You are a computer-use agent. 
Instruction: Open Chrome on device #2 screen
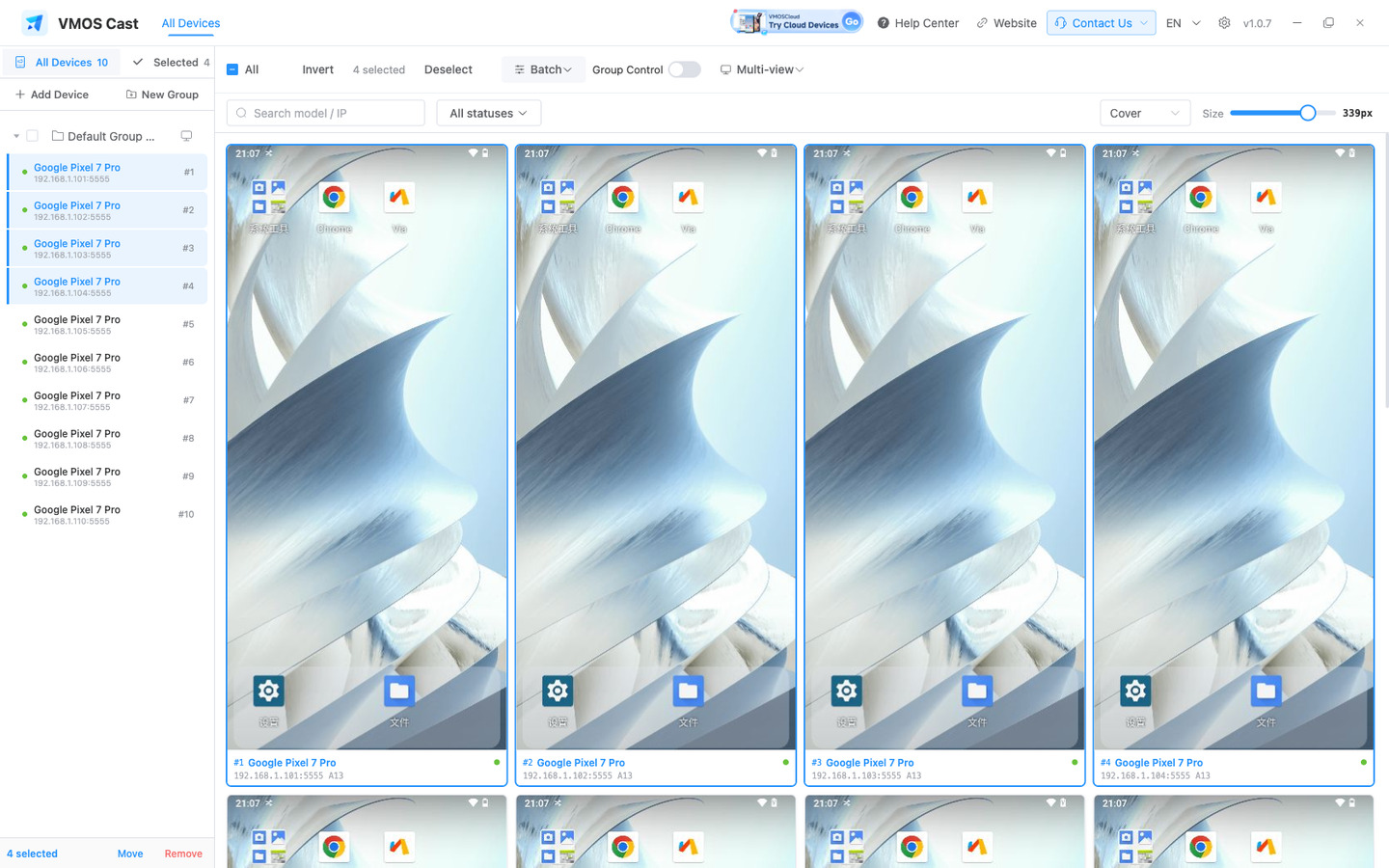(x=623, y=198)
